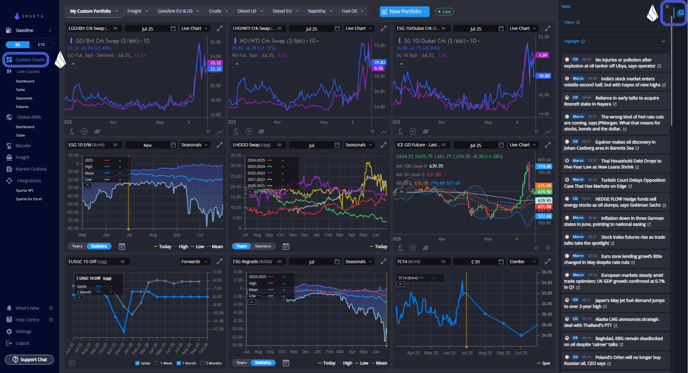Open external link for Libya tanker news
This screenshot has height=373, width=688.
pyautogui.click(x=659, y=66)
